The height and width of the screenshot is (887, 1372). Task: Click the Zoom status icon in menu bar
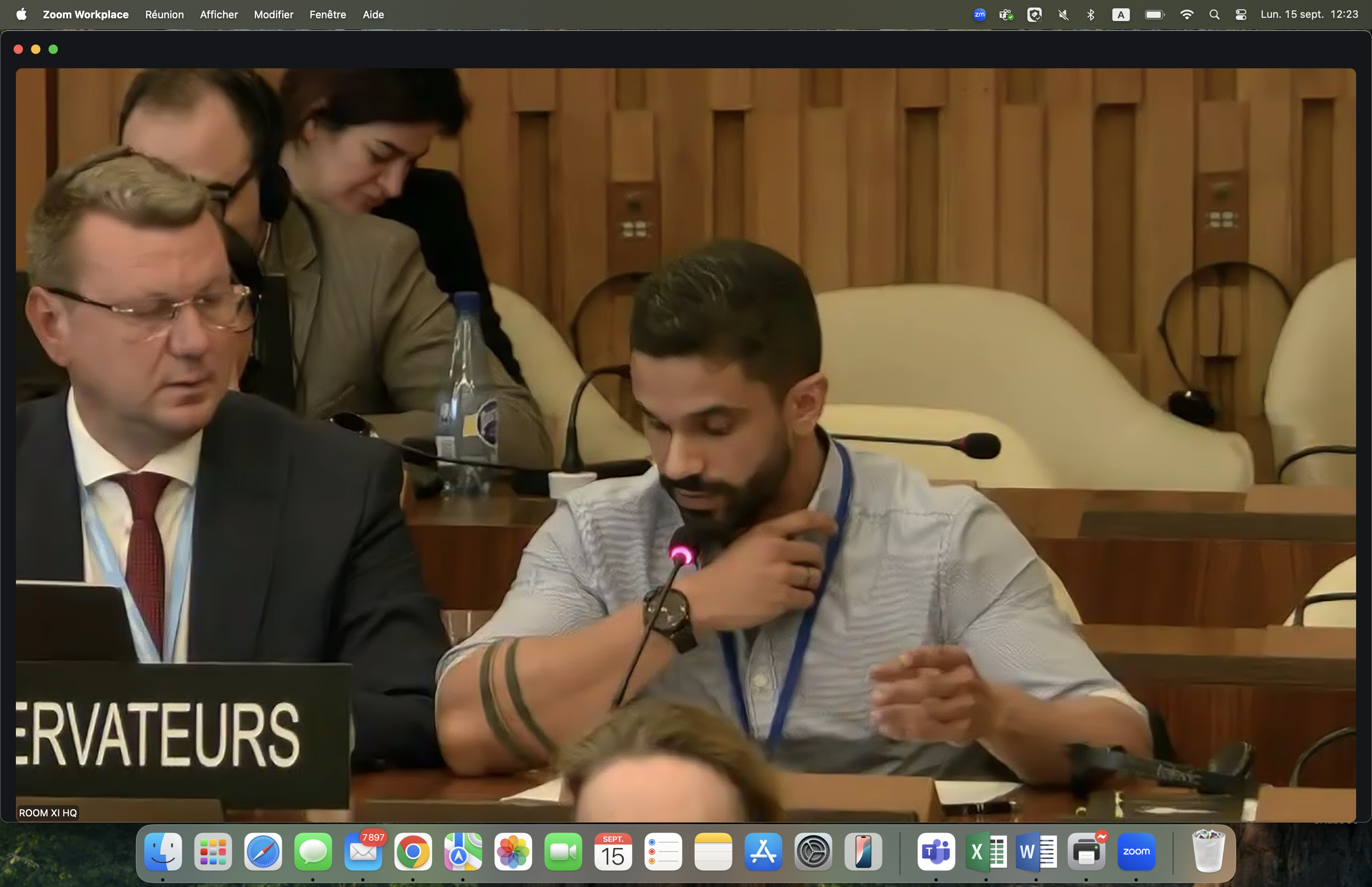click(x=979, y=14)
